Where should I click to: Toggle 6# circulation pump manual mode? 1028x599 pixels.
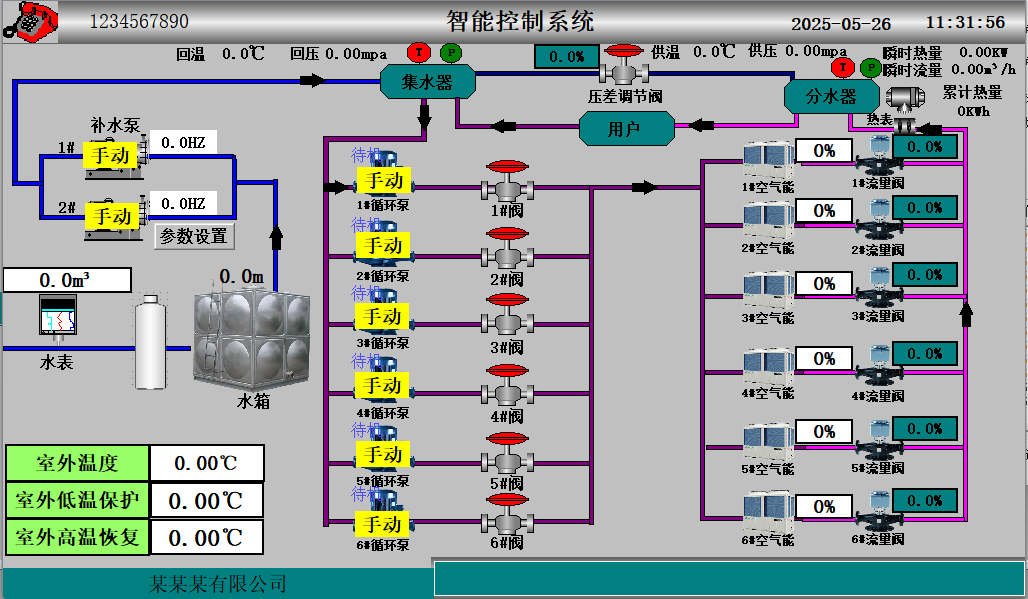click(383, 524)
